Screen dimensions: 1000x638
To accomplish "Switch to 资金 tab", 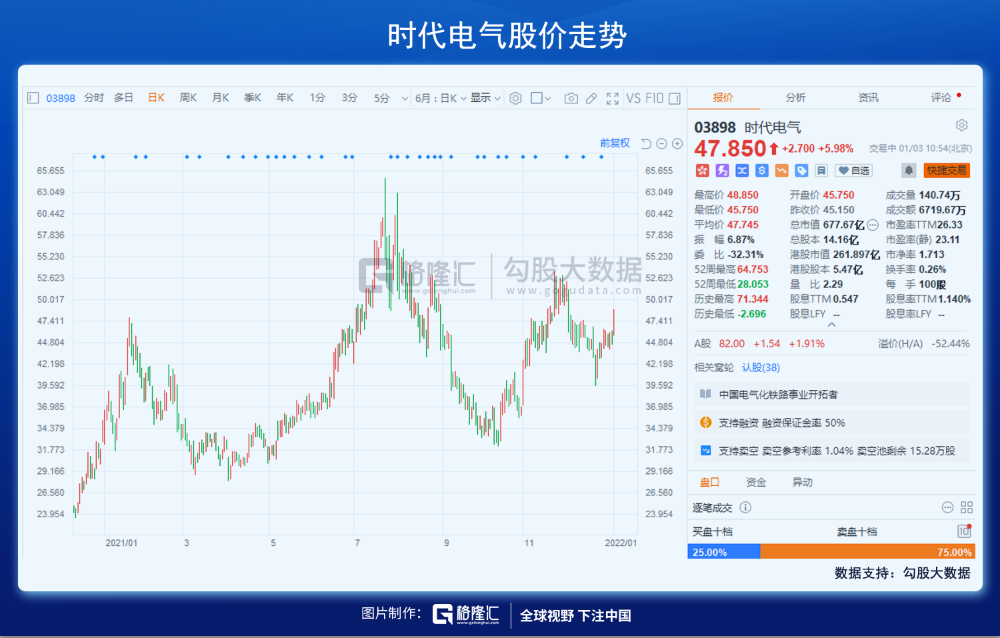I will (756, 482).
